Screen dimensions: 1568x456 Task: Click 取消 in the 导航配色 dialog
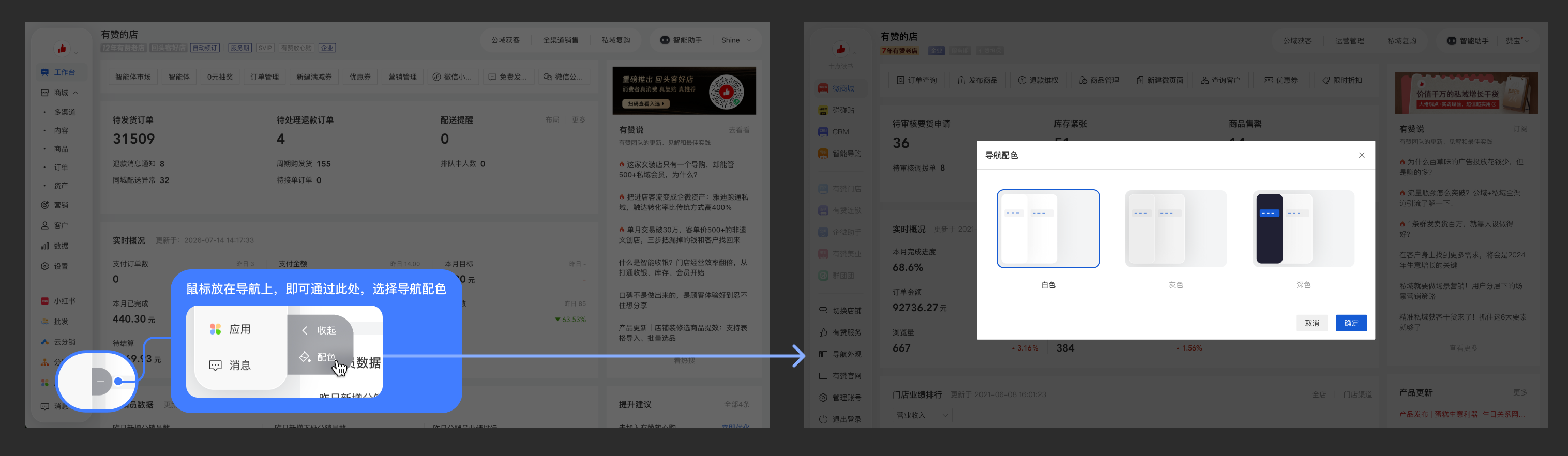(x=1311, y=323)
